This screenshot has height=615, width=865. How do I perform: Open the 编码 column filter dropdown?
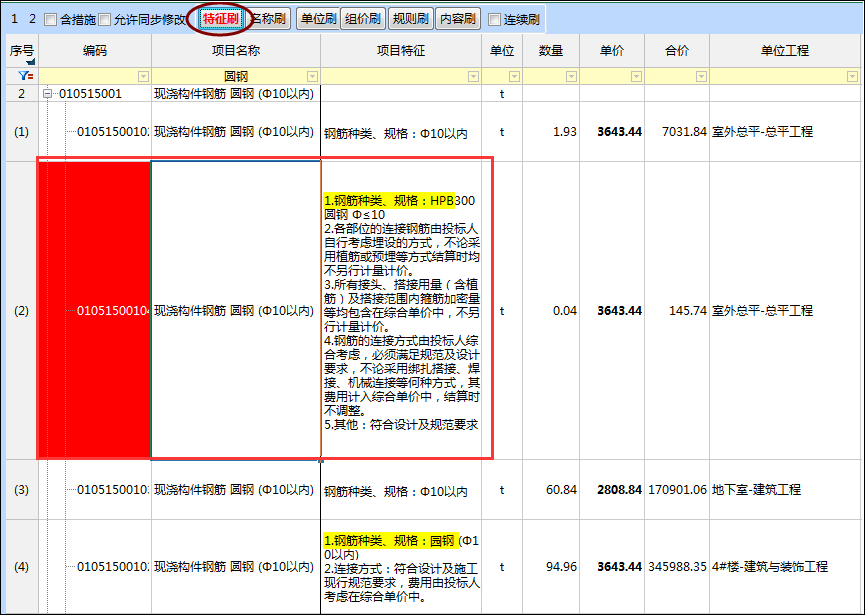[x=143, y=77]
